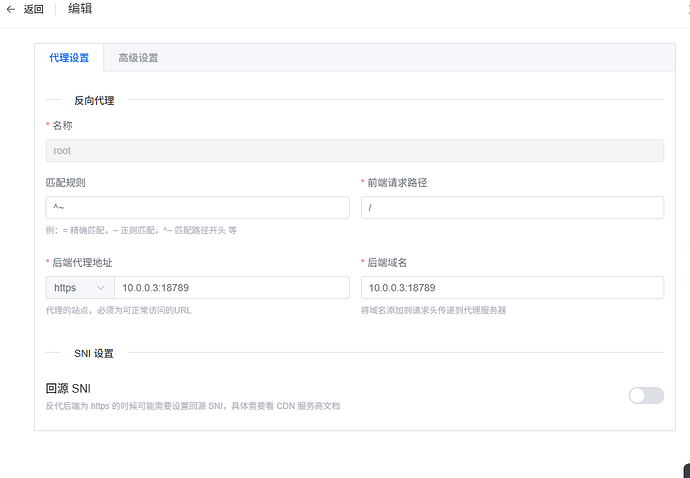This screenshot has width=690, height=478.
Task: Click the disabled 名称 field showing root
Action: 354,151
